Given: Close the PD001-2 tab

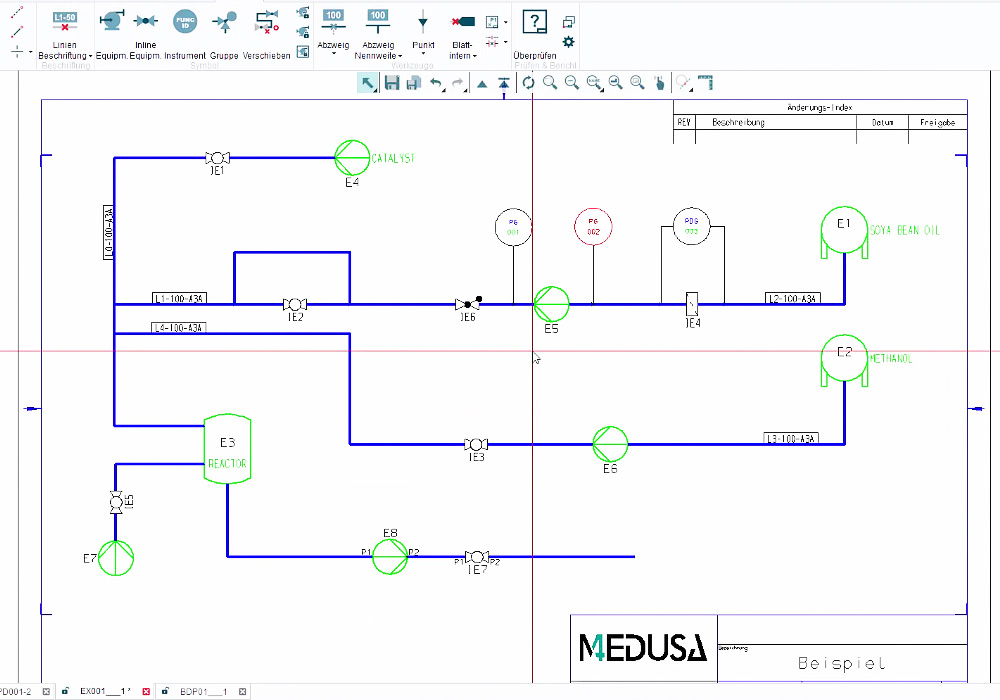Looking at the screenshot, I should pyautogui.click(x=46, y=691).
